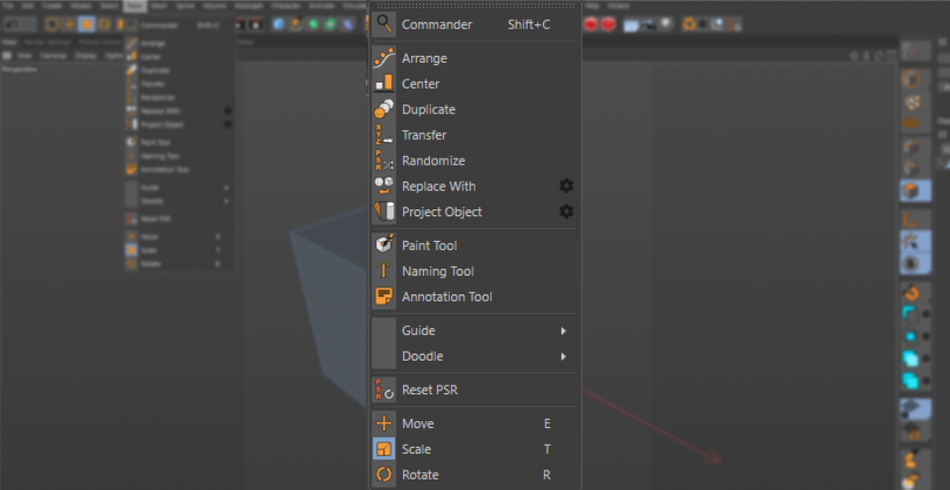
Task: Select the Annotation Tool in enlarged menu
Action: (476, 296)
